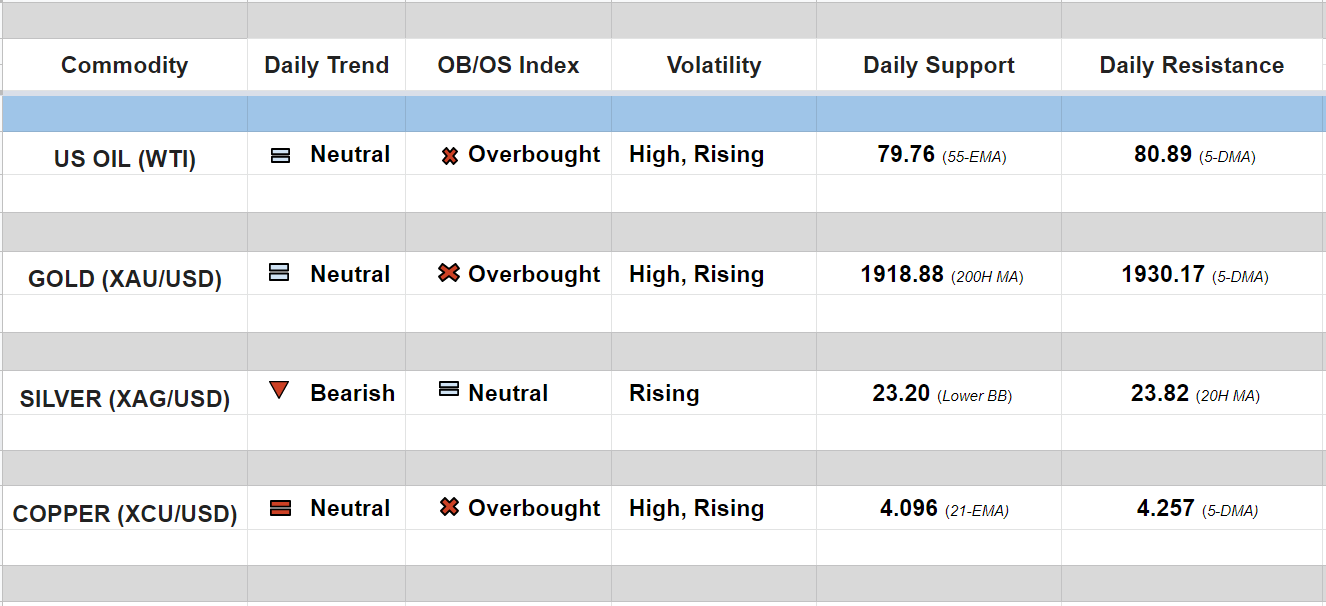Select the Daily Trend column header
Image resolution: width=1326 pixels, height=606 pixels.
coord(326,66)
